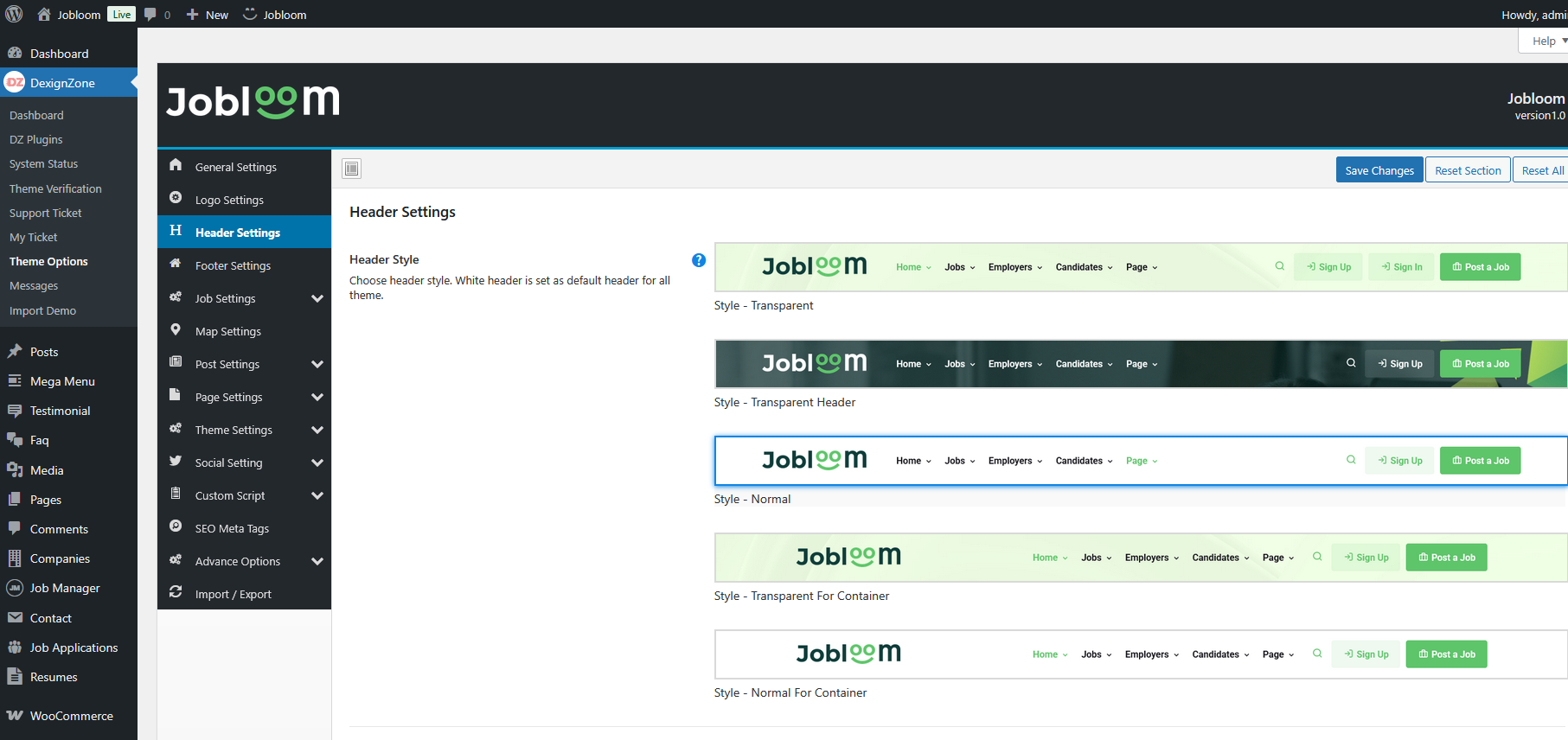Open the comments bubble icon in admin bar

point(150,15)
